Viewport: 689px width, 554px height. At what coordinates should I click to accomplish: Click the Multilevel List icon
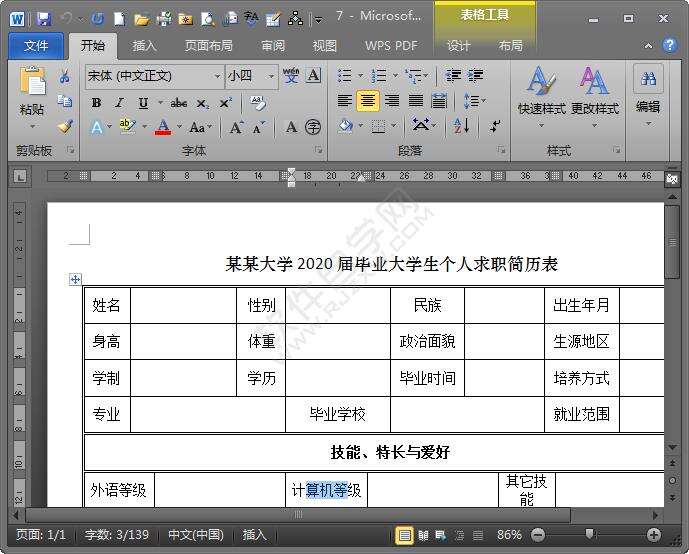(x=414, y=76)
